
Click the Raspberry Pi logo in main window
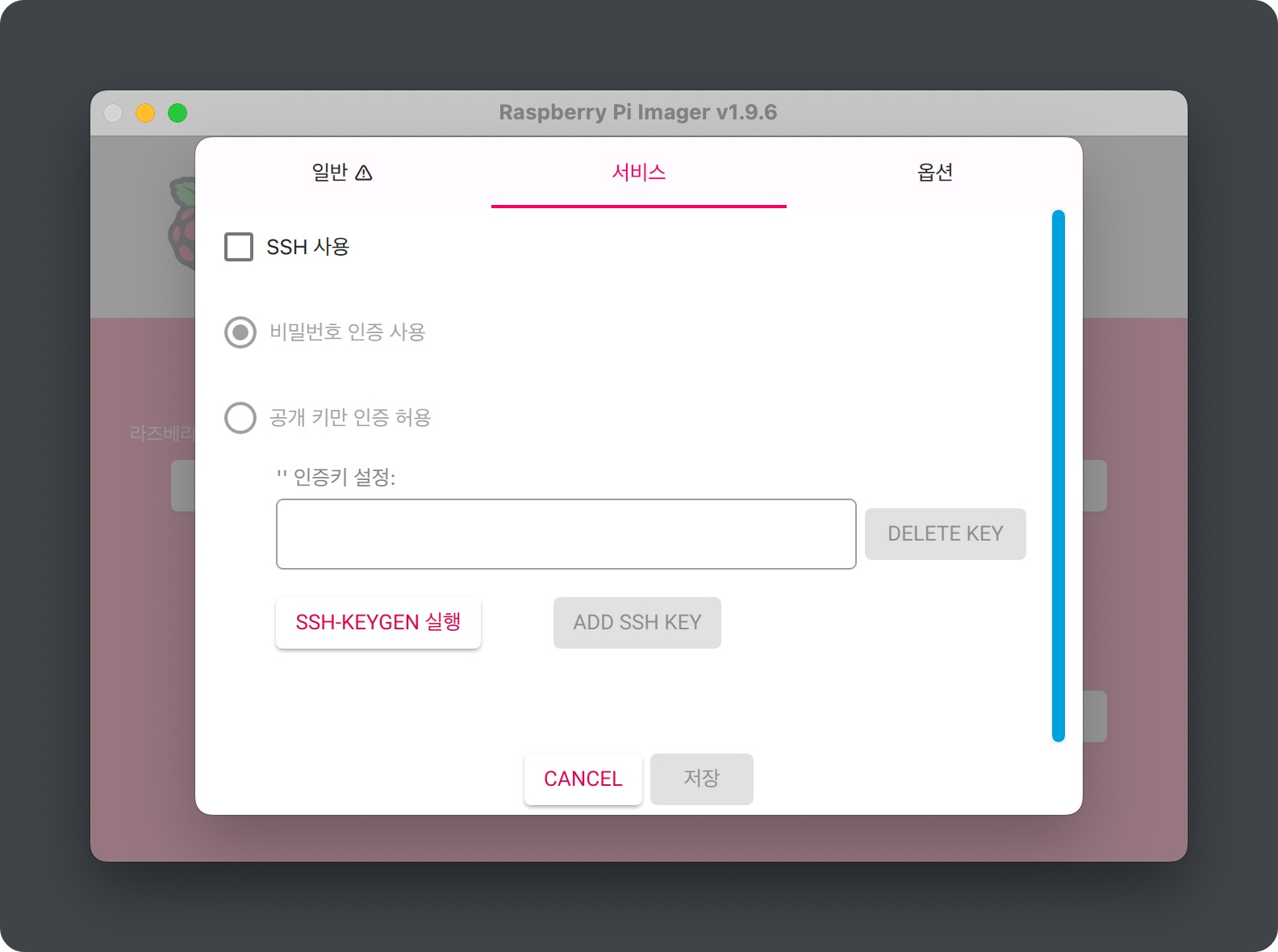click(x=182, y=223)
